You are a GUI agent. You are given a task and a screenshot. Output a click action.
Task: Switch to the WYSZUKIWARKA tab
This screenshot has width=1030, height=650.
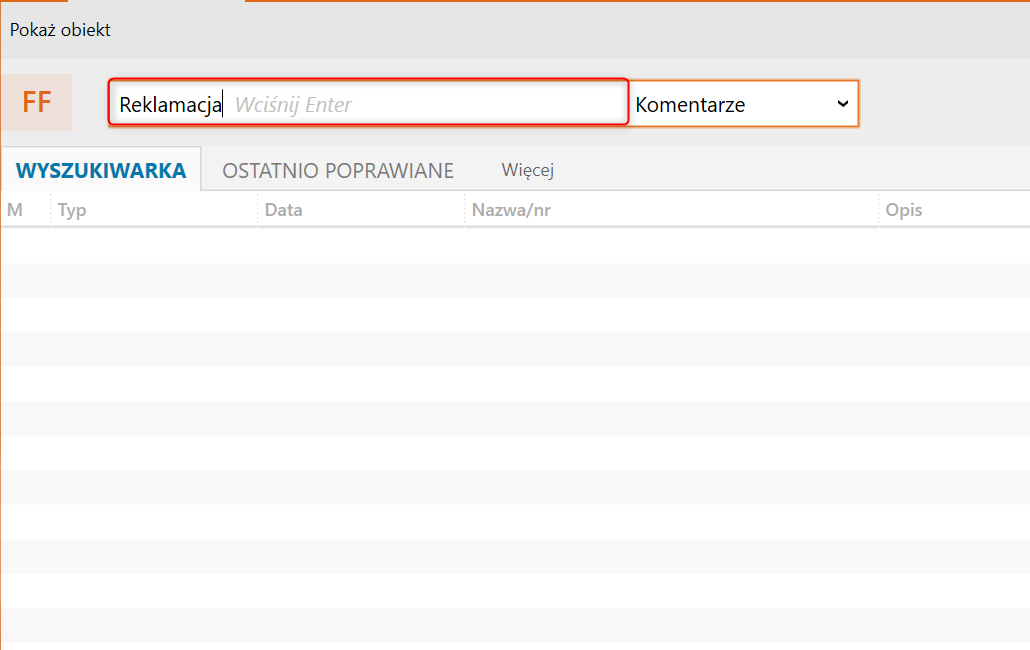pos(101,170)
